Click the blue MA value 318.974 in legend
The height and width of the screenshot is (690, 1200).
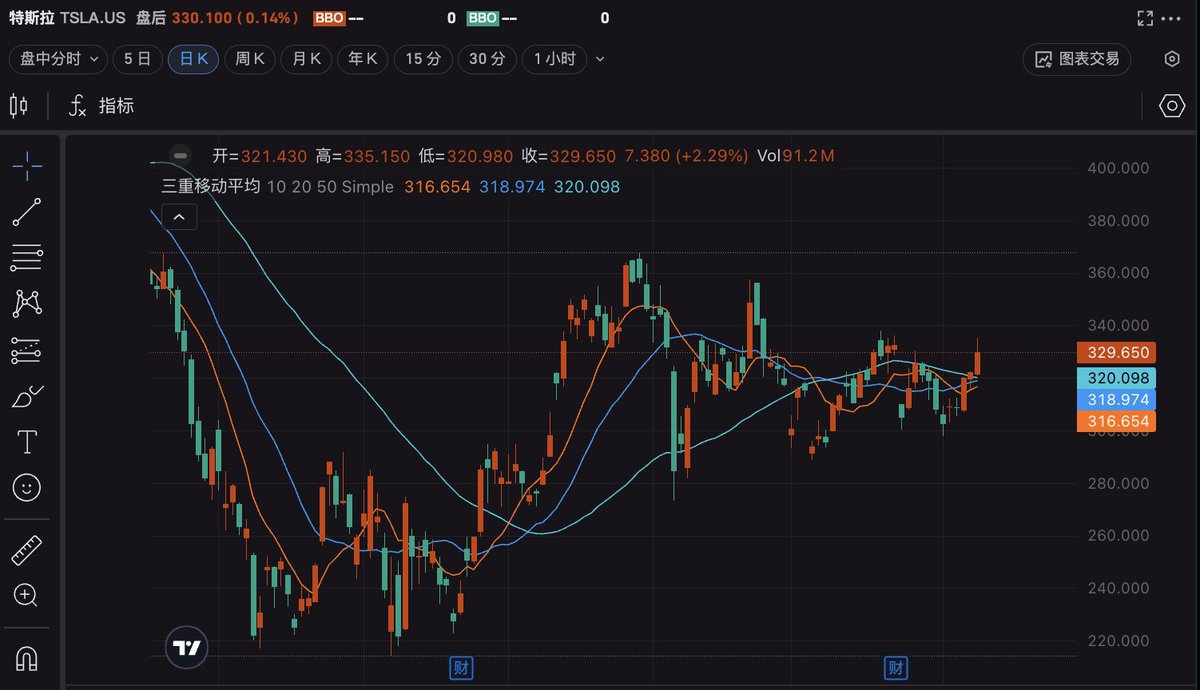click(x=512, y=186)
